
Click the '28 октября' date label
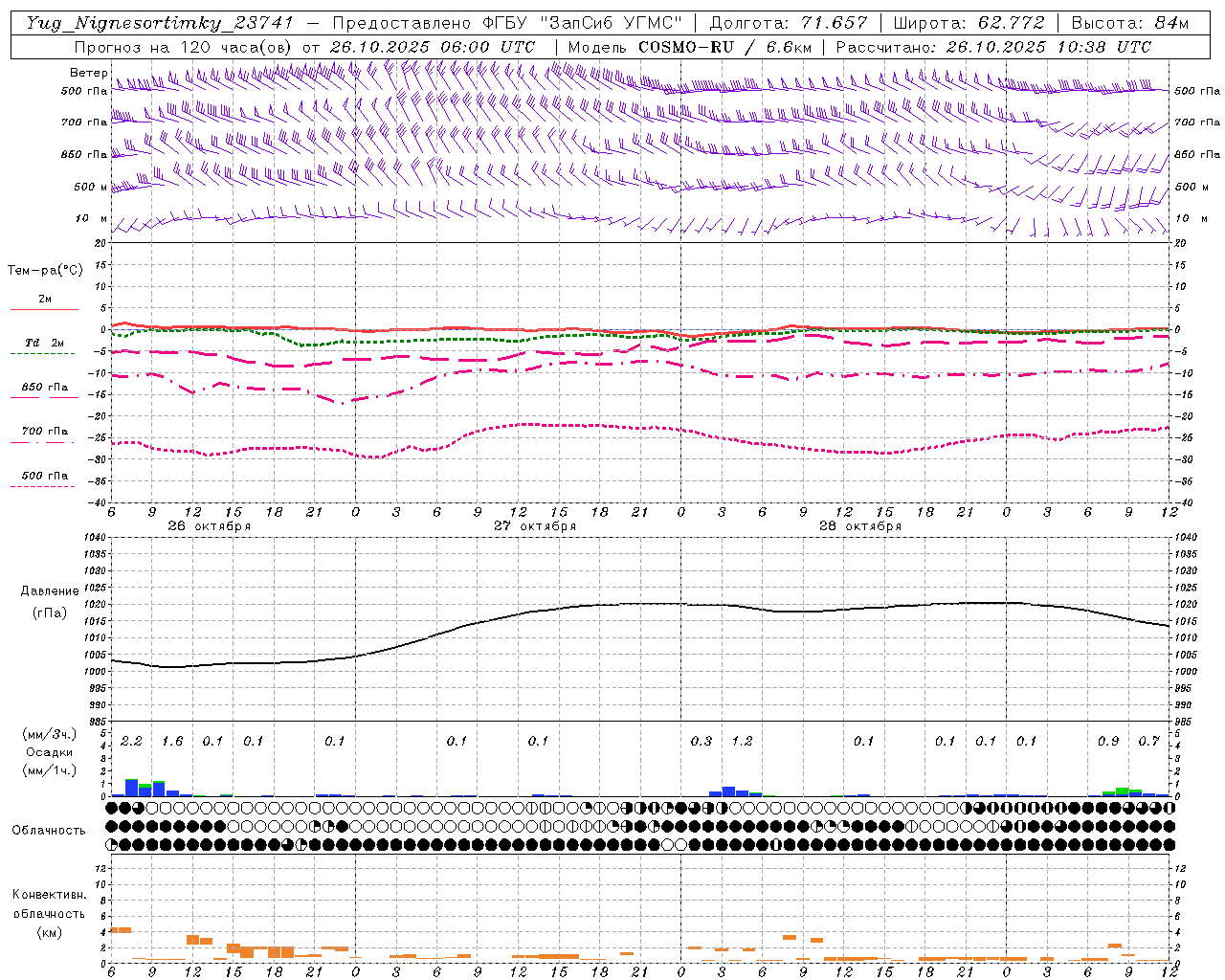click(860, 526)
